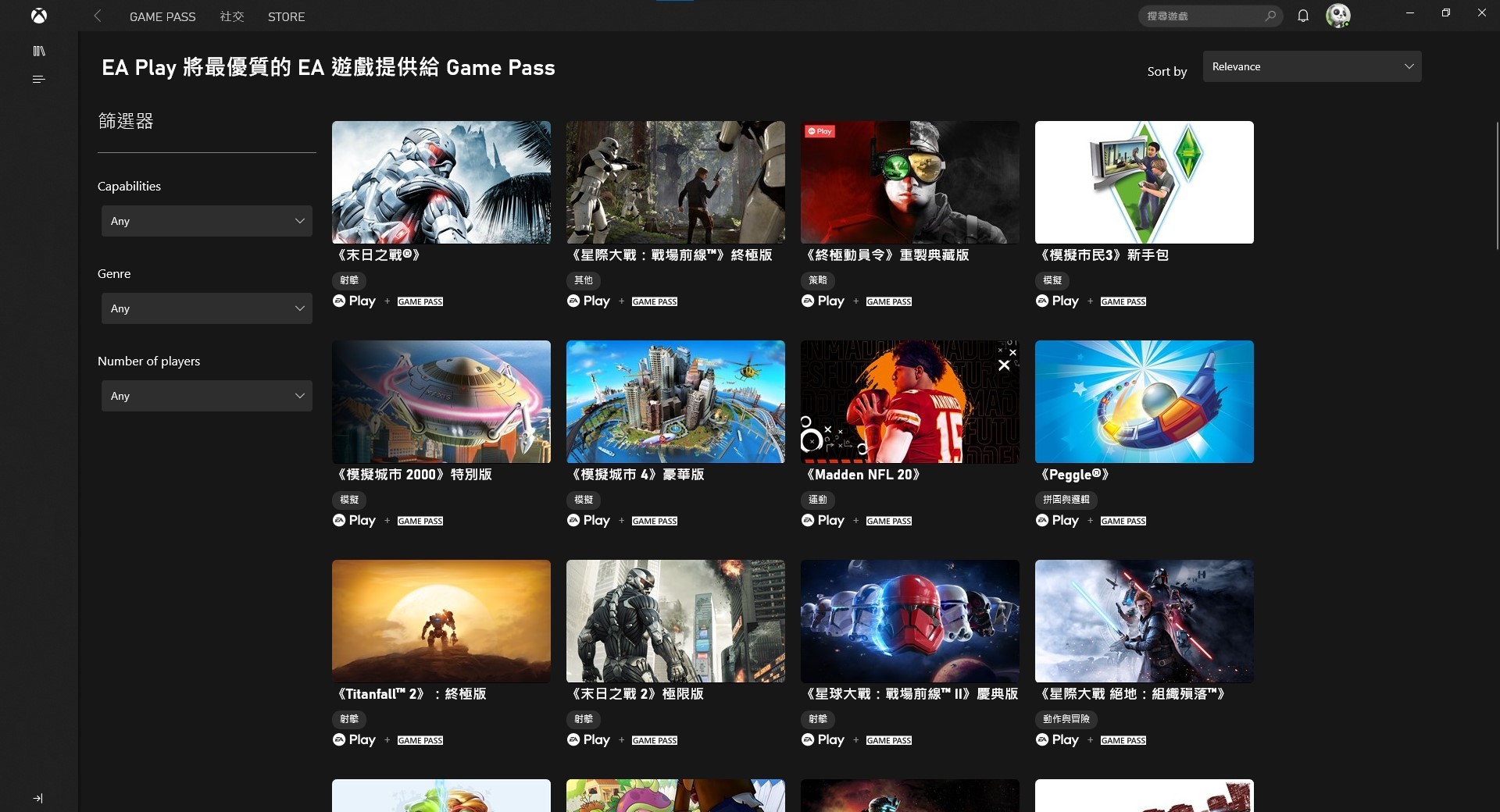
Task: Expand the sidebar with the arrow icon
Action: (x=37, y=798)
